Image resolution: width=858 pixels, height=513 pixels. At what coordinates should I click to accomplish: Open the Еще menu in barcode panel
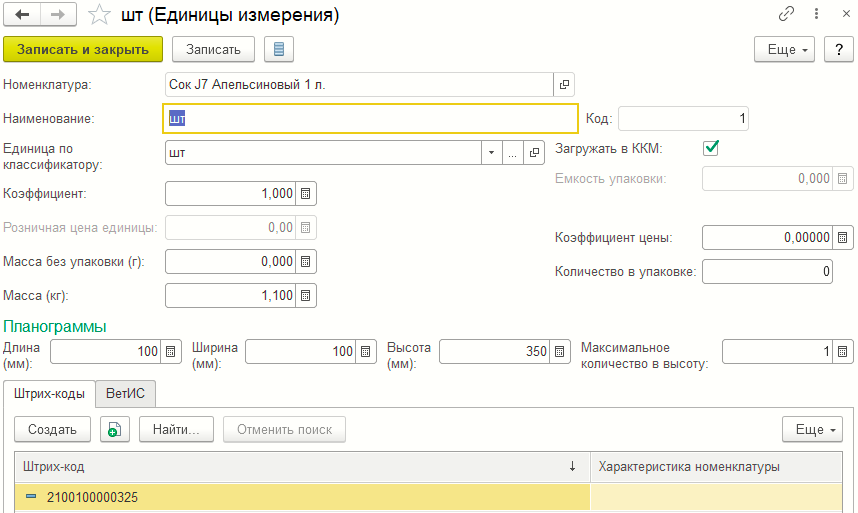pos(813,429)
